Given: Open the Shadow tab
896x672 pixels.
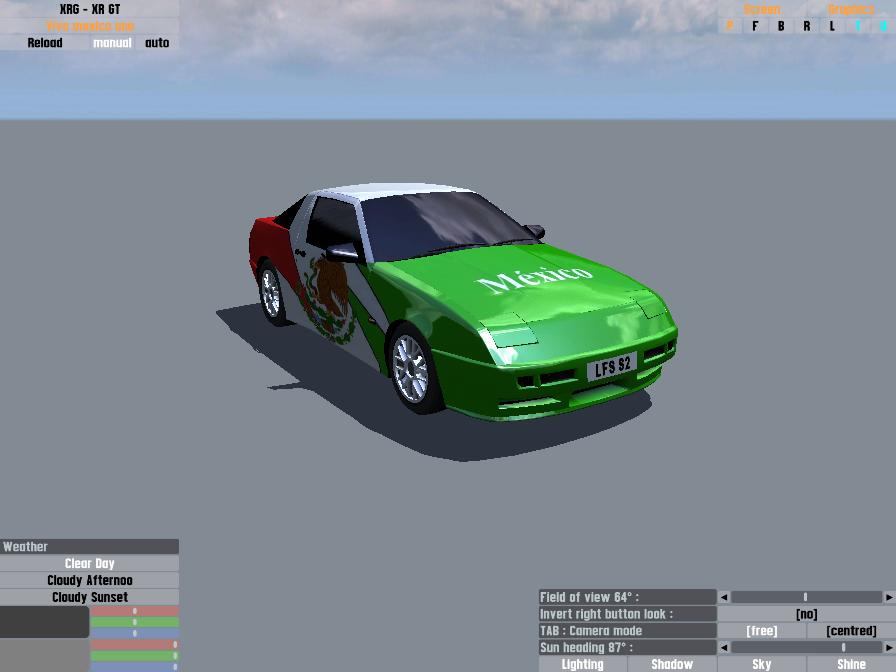Looking at the screenshot, I should (672, 664).
